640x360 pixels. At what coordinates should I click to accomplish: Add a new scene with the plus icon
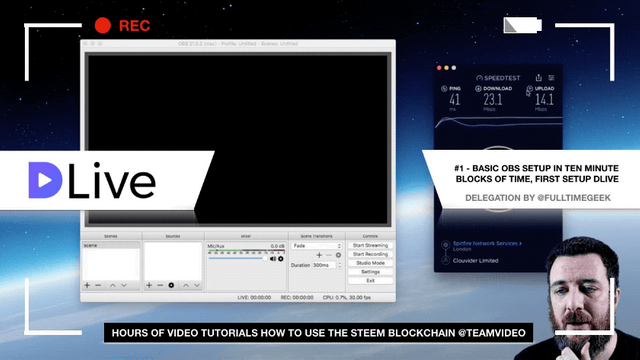pos(87,285)
